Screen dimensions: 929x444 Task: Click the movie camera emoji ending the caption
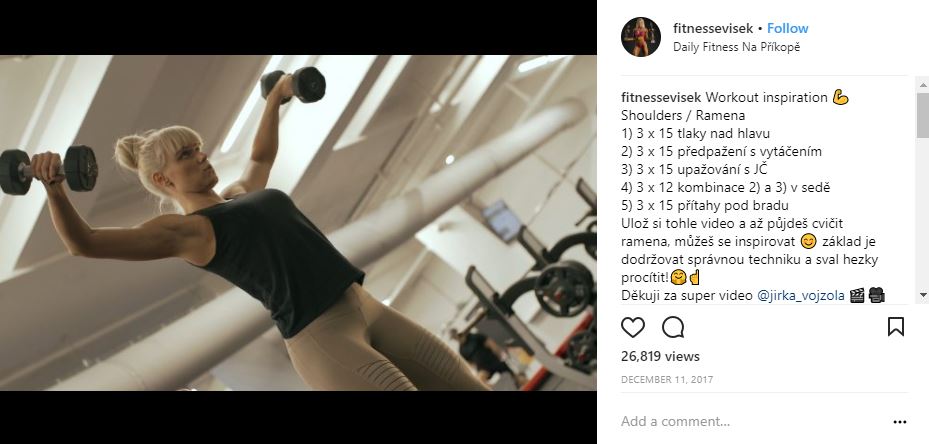tap(876, 295)
